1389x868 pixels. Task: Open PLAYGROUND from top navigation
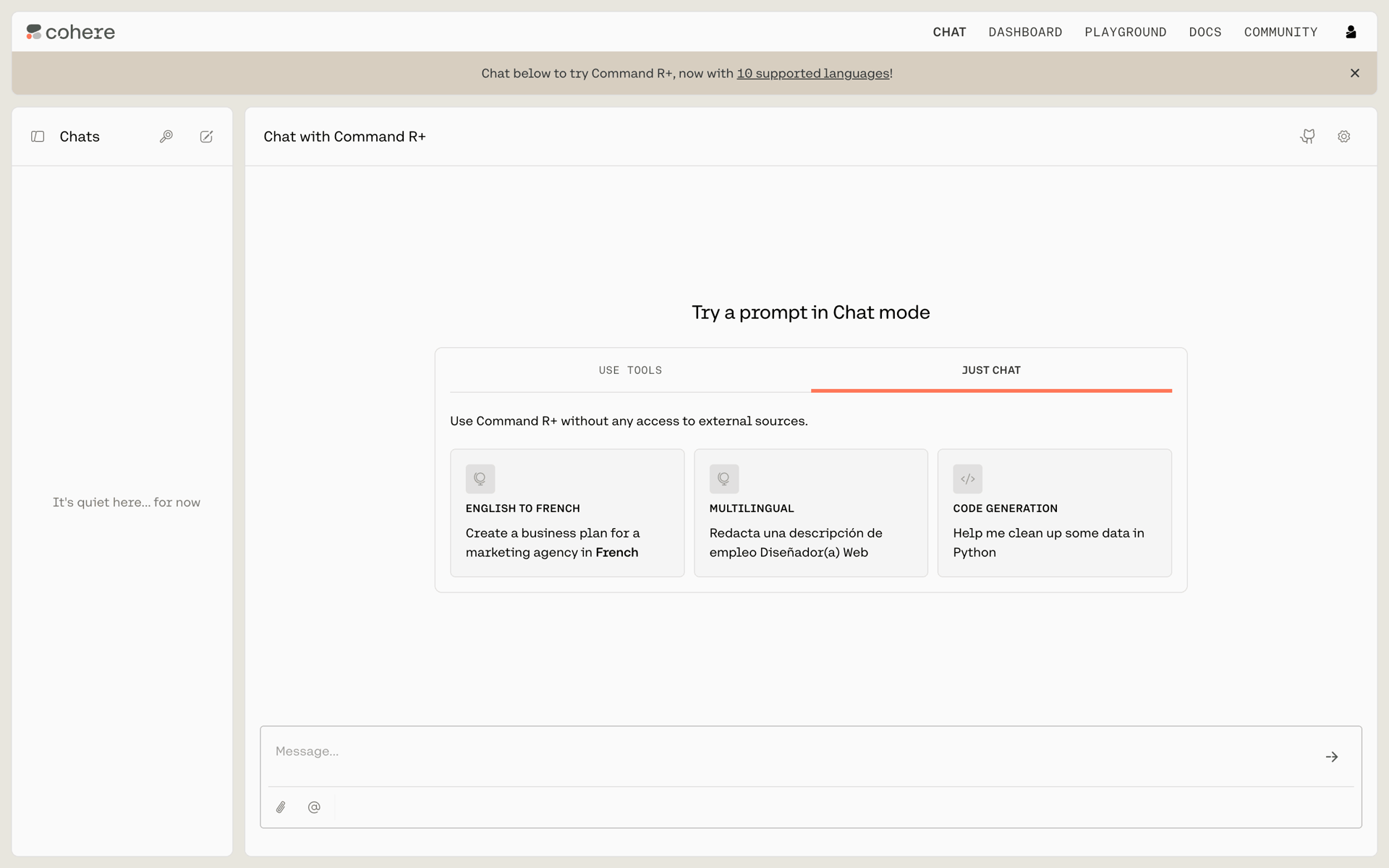coord(1126,32)
